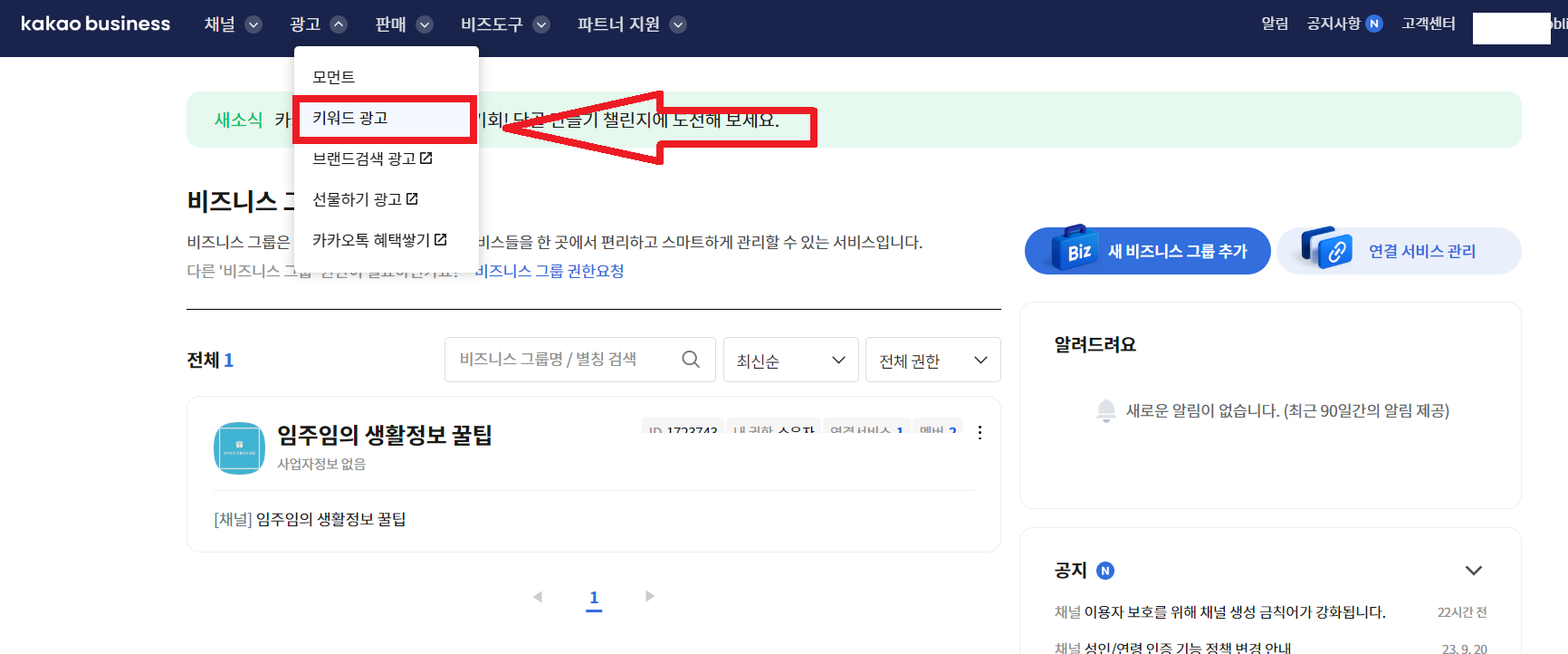Open [채널] 임주임의 생활정보 꿀팁 link
1568x654 pixels.
pos(310,519)
